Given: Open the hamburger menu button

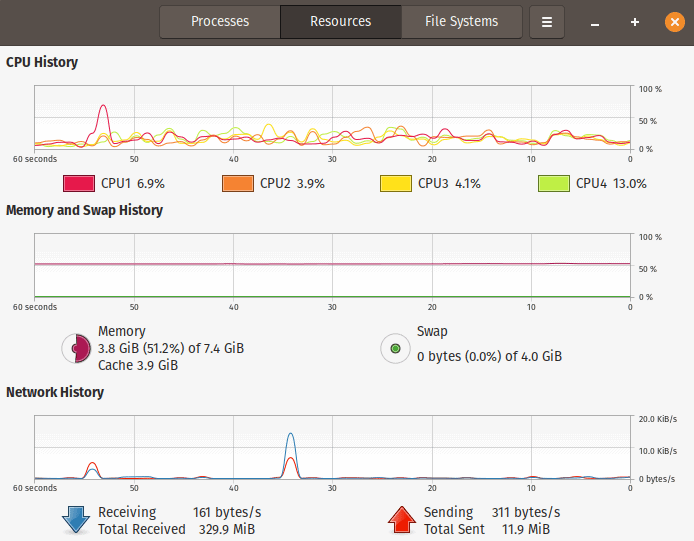Looking at the screenshot, I should click(547, 21).
